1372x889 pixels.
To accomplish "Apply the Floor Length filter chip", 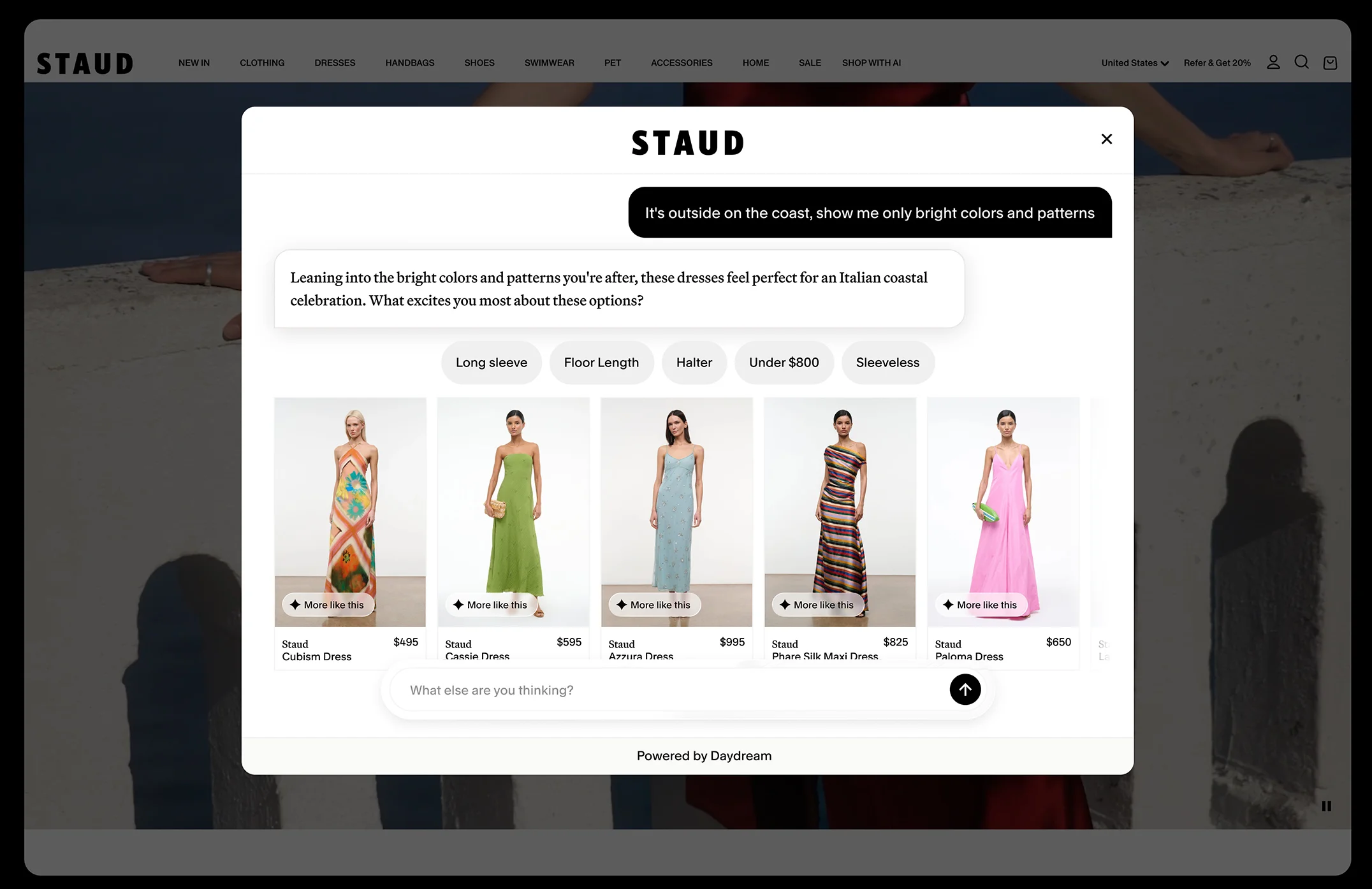I will pos(601,363).
